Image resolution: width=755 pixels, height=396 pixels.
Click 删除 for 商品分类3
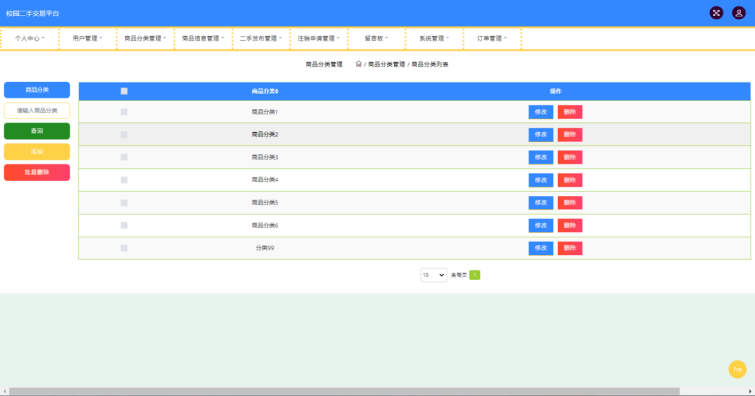click(x=570, y=157)
